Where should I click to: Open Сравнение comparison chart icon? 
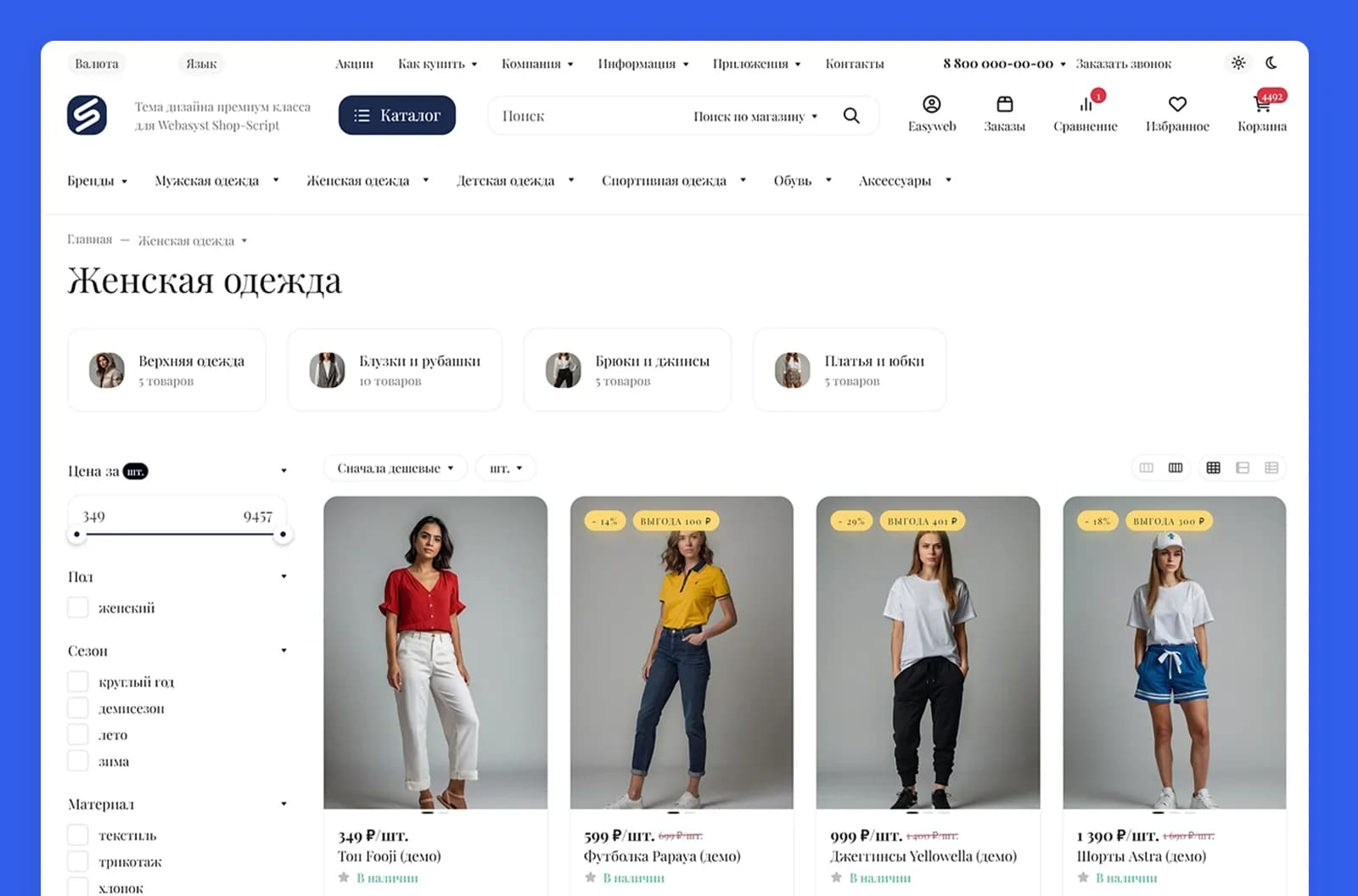[1086, 104]
